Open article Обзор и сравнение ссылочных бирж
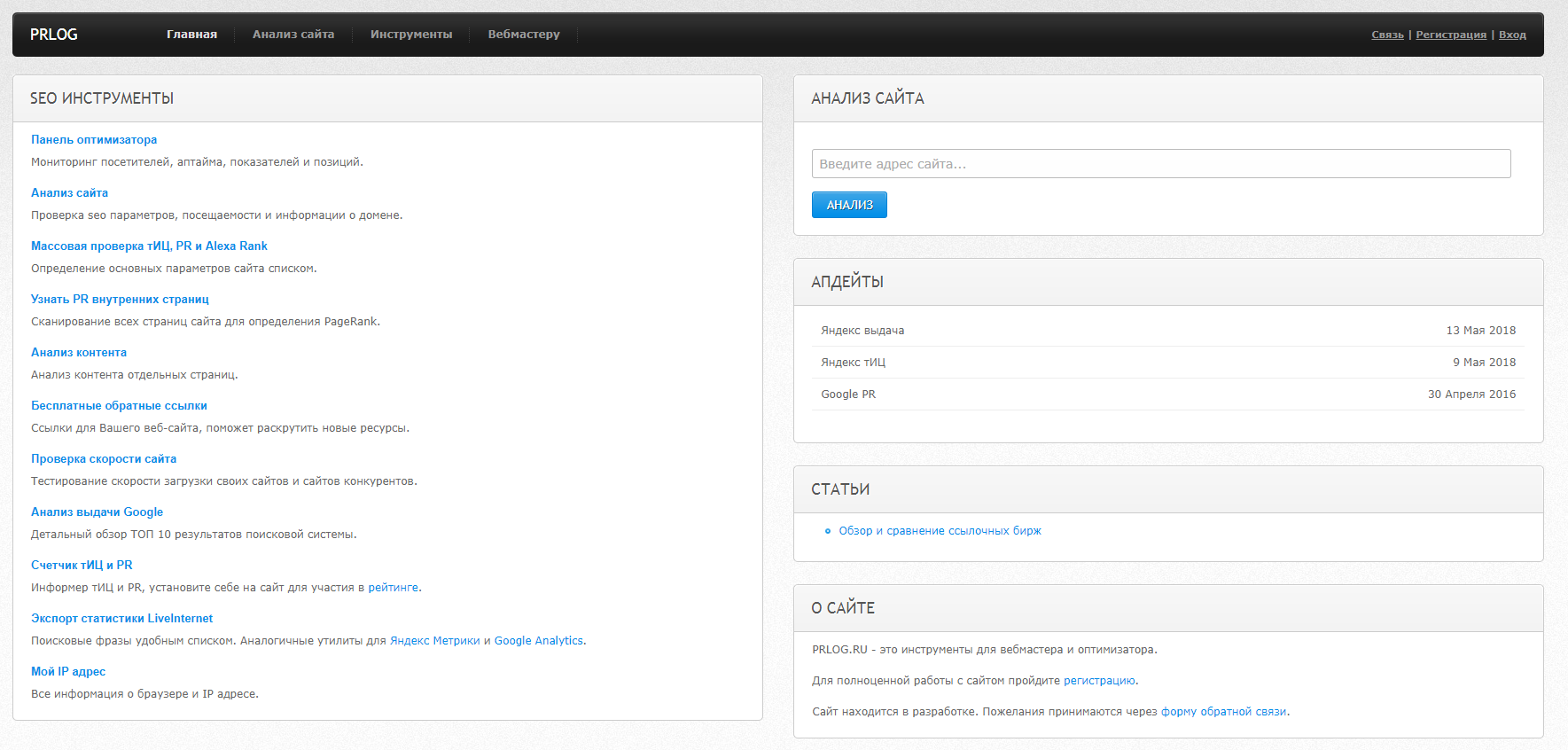1568x750 pixels. pos(940,531)
